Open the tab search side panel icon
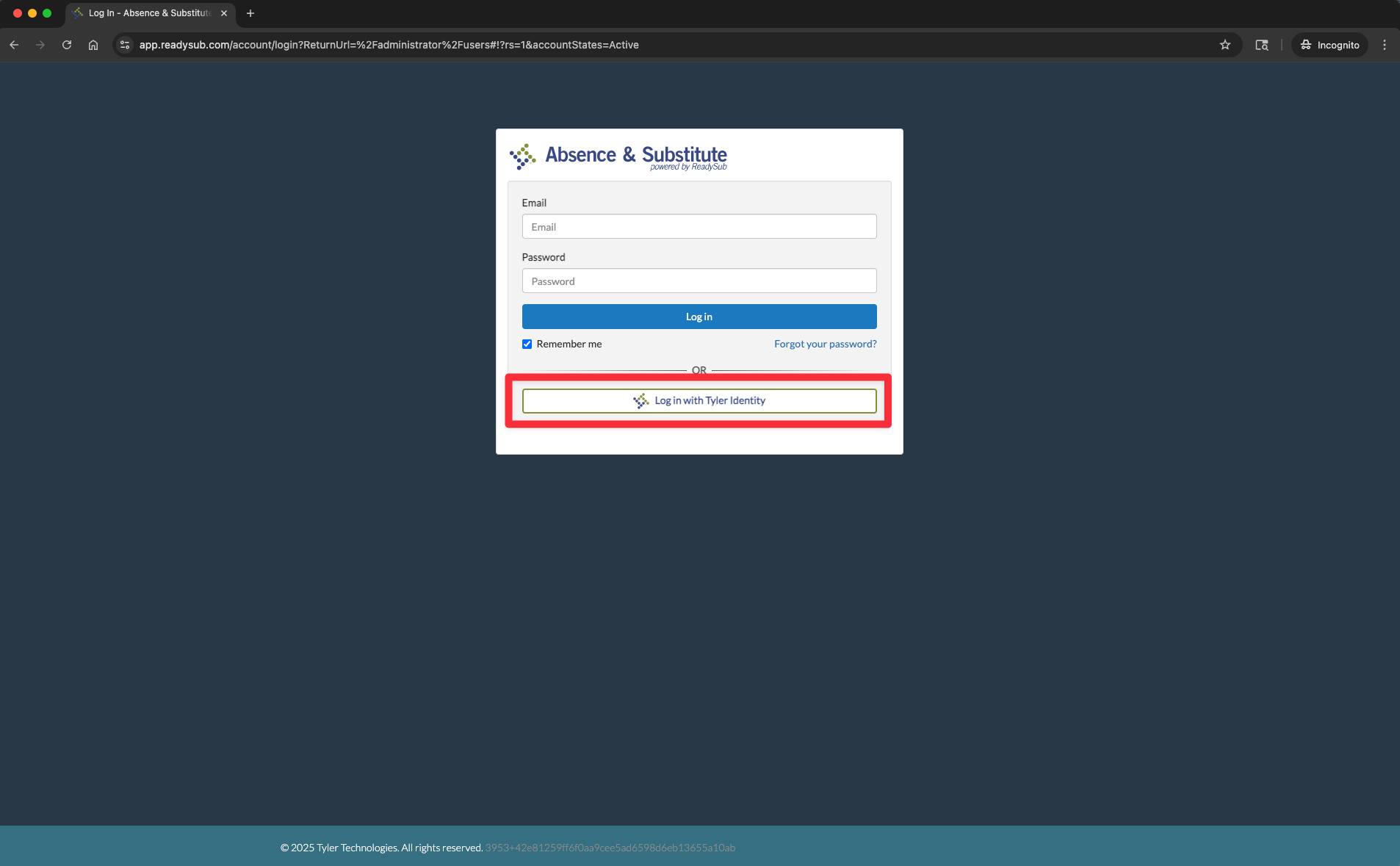Image resolution: width=1400 pixels, height=866 pixels. [x=1262, y=45]
